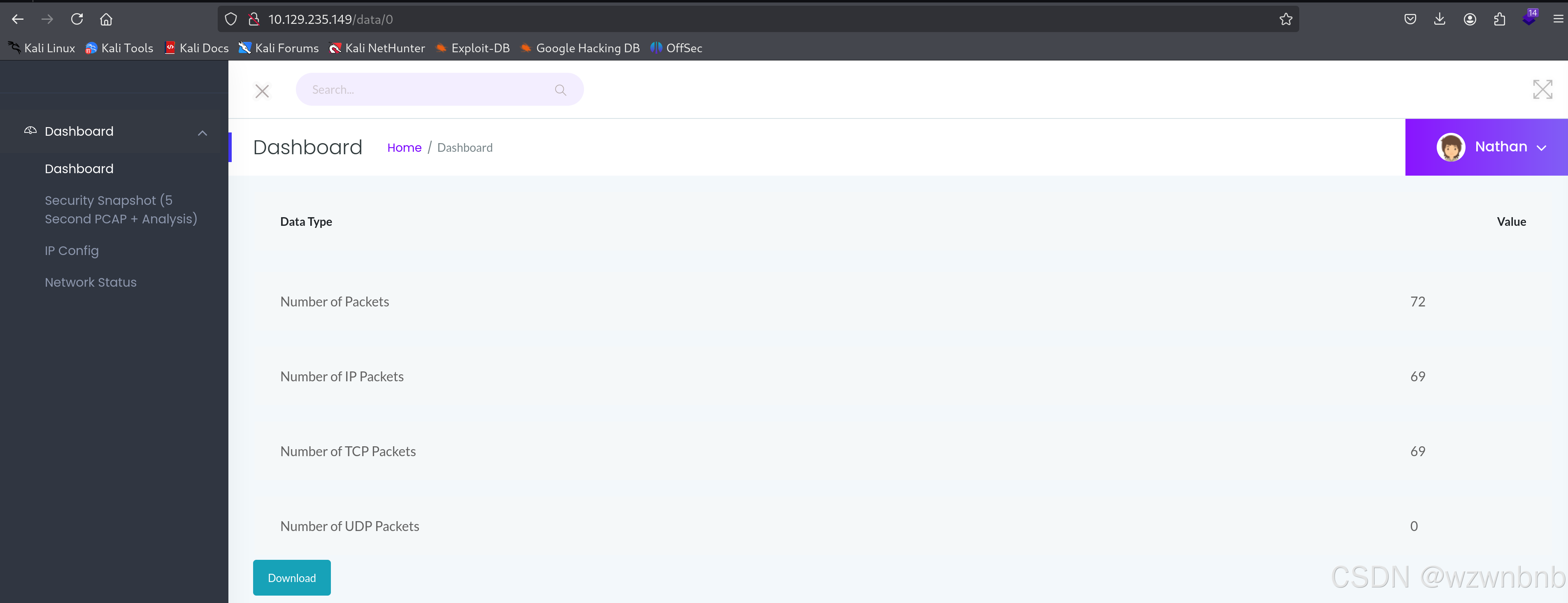Screen dimensions: 1568x603
Task: Open Firefox hamburger application menu
Action: [1558, 19]
